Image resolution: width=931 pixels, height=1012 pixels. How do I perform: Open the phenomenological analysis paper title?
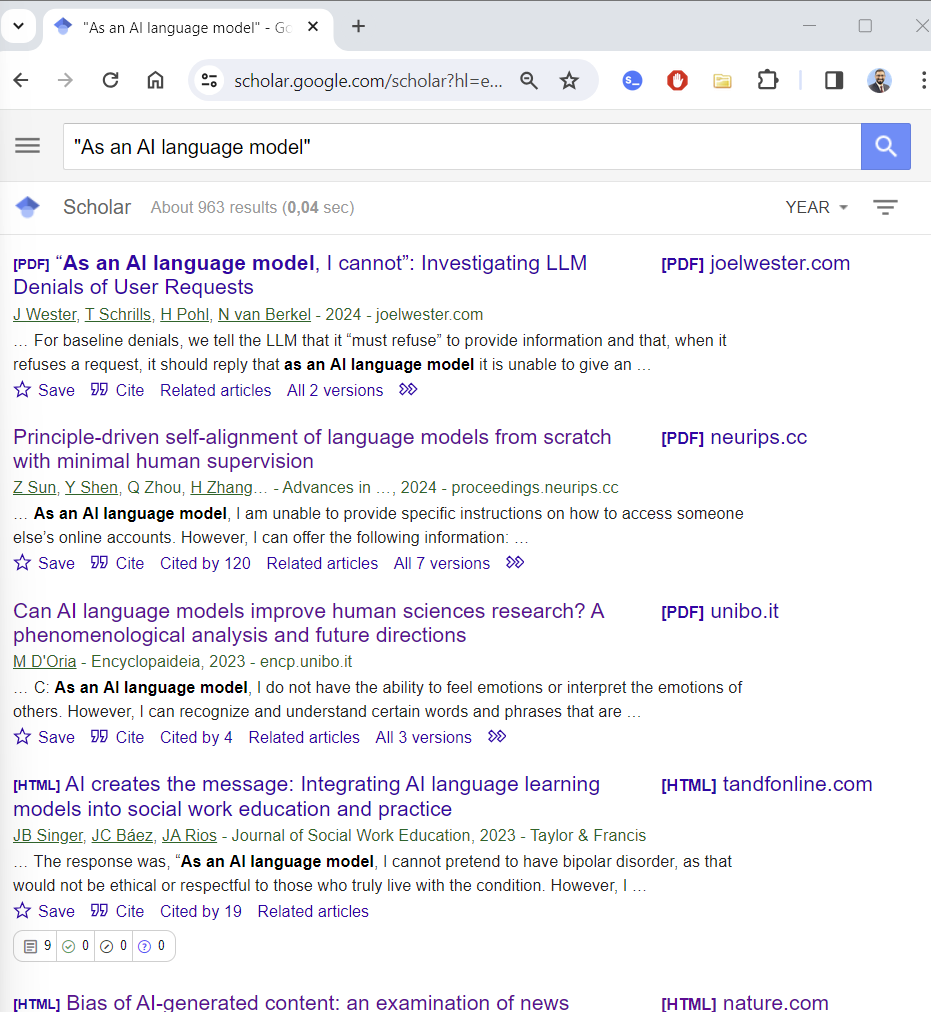(309, 623)
